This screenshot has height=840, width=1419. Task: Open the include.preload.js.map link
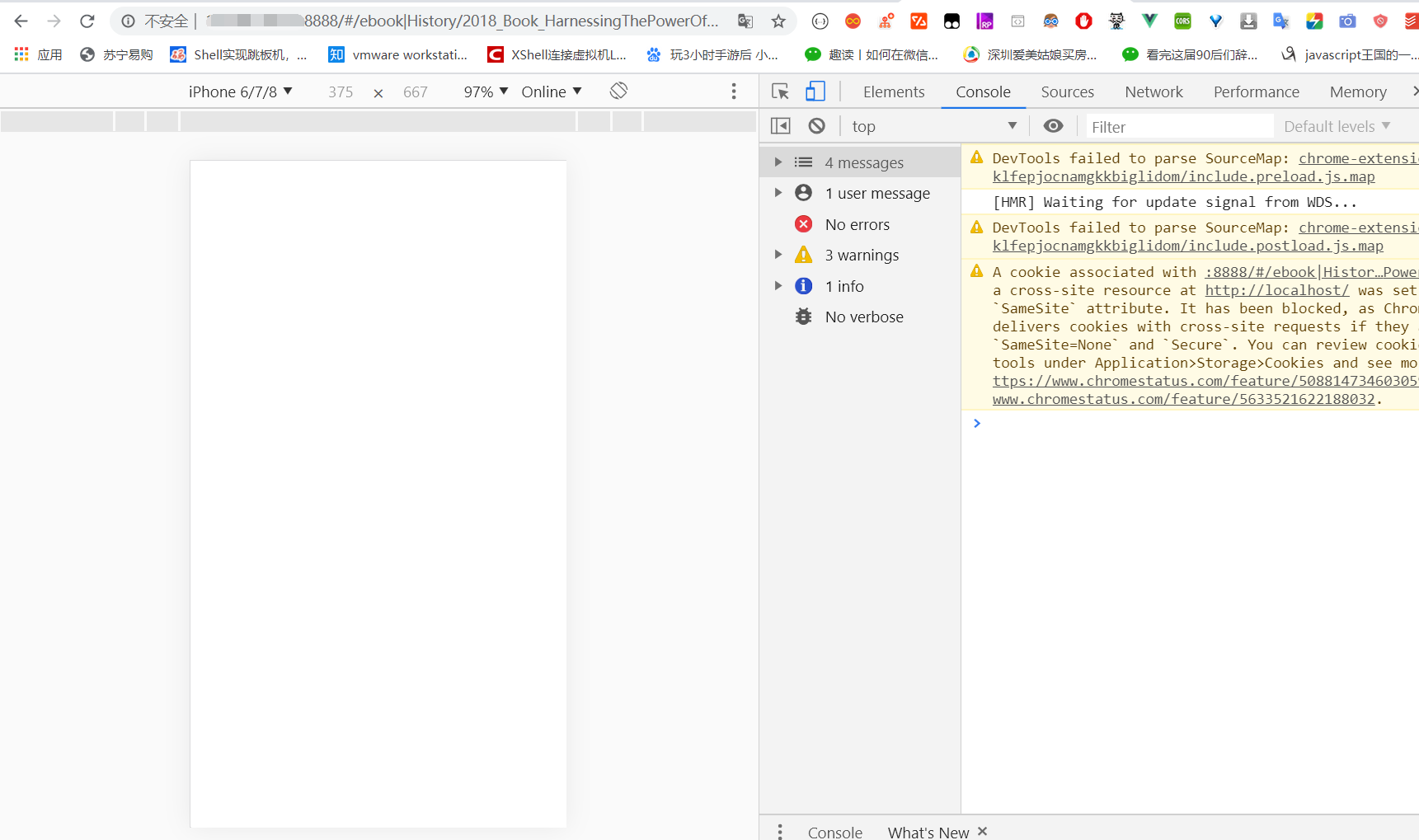(x=1183, y=176)
